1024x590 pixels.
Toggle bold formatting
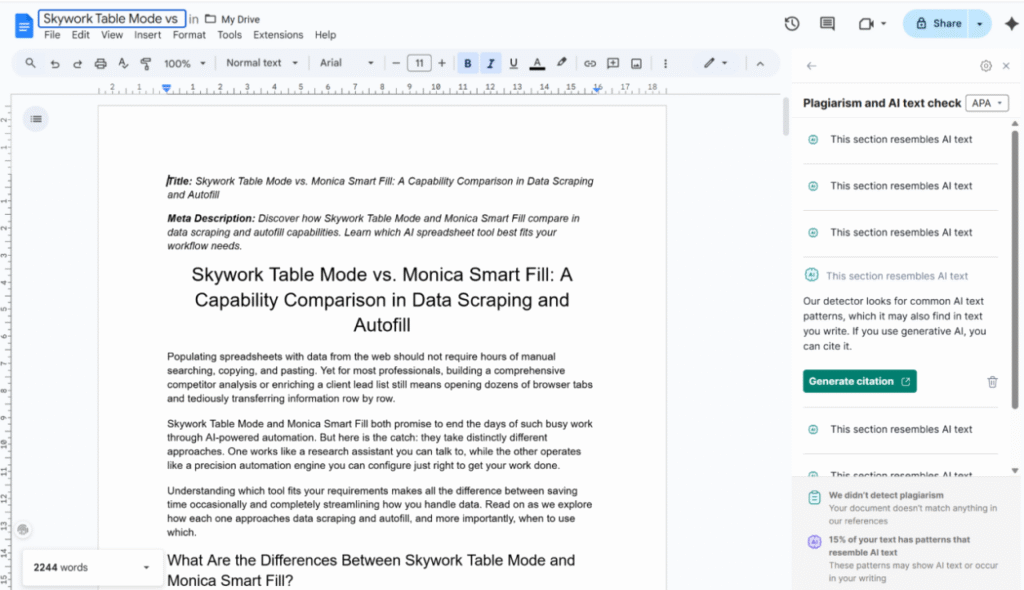click(x=467, y=63)
